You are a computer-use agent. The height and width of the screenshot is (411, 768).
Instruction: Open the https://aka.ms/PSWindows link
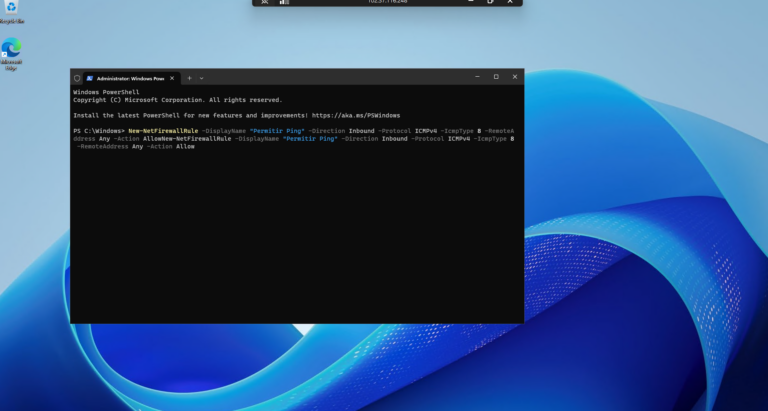(x=356, y=116)
